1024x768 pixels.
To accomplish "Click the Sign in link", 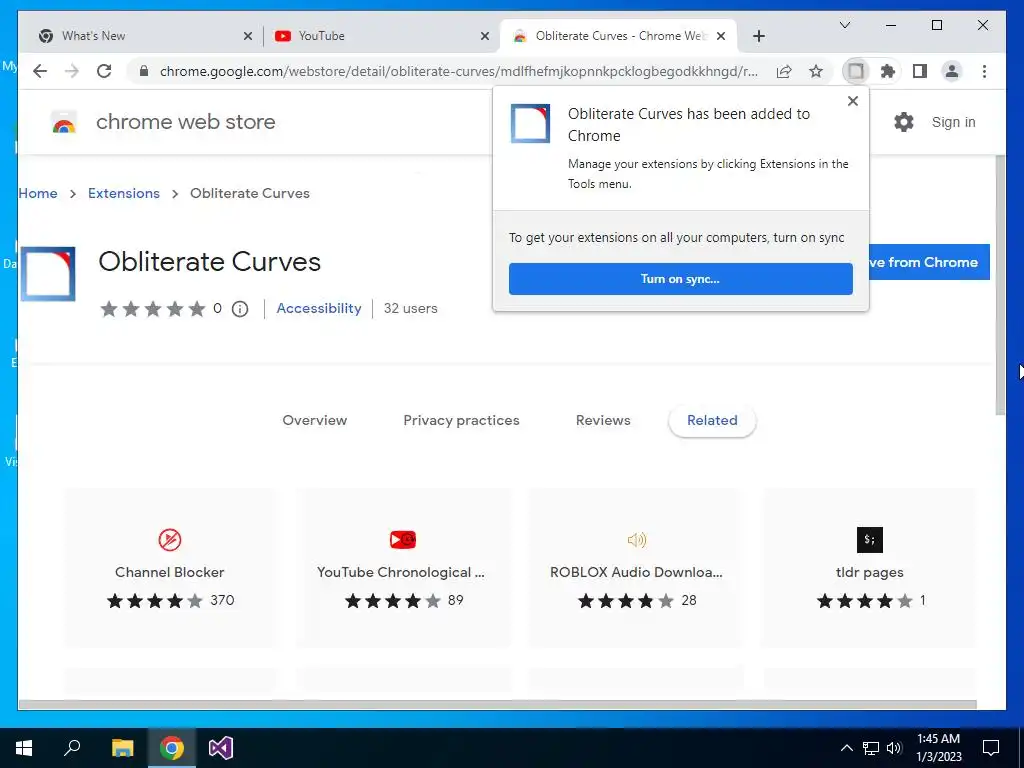I will pos(953,122).
